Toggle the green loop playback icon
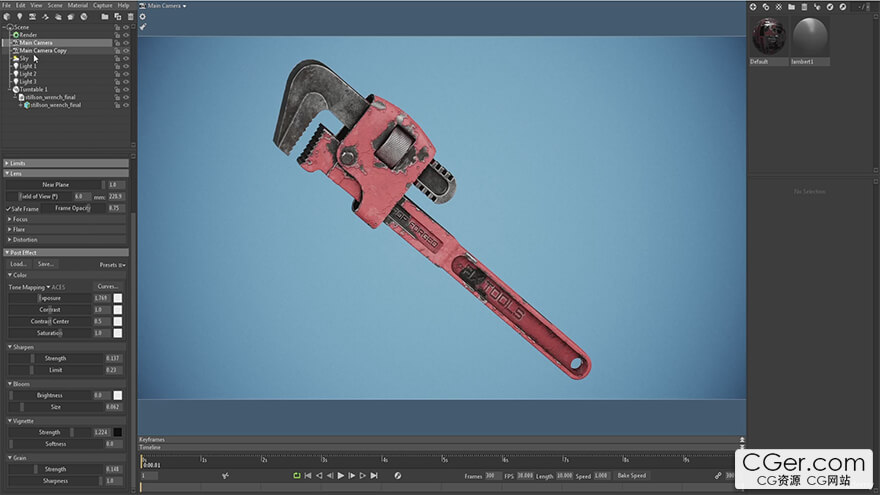The width and height of the screenshot is (880, 495). [297, 476]
